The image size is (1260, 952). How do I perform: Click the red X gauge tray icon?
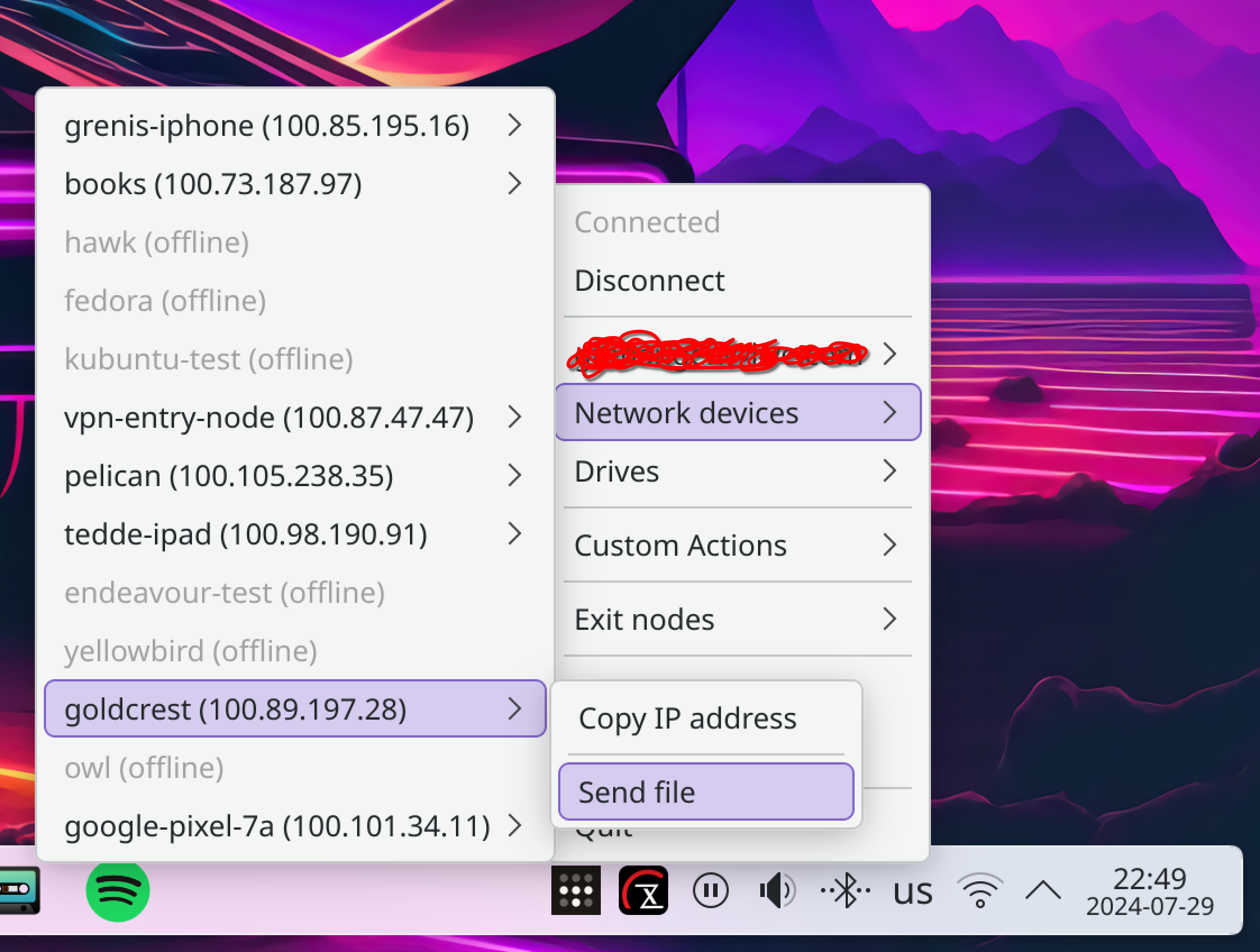click(643, 890)
